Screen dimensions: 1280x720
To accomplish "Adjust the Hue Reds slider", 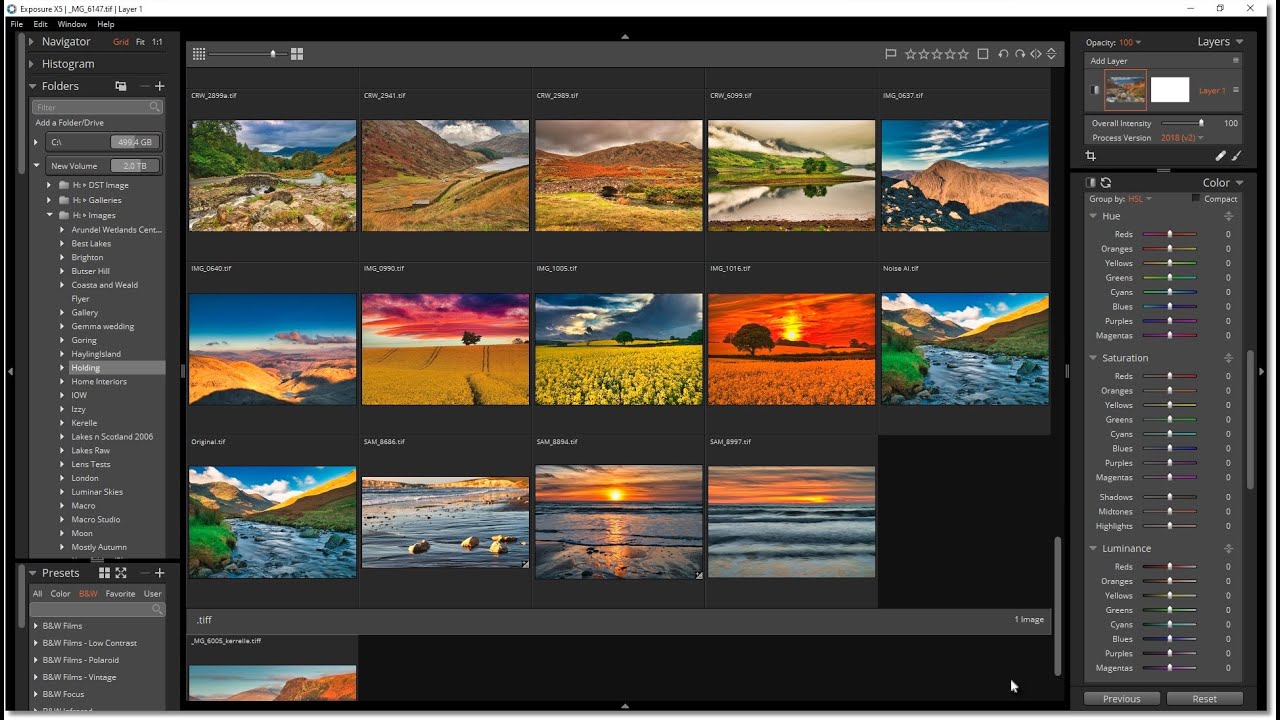I will point(1170,234).
